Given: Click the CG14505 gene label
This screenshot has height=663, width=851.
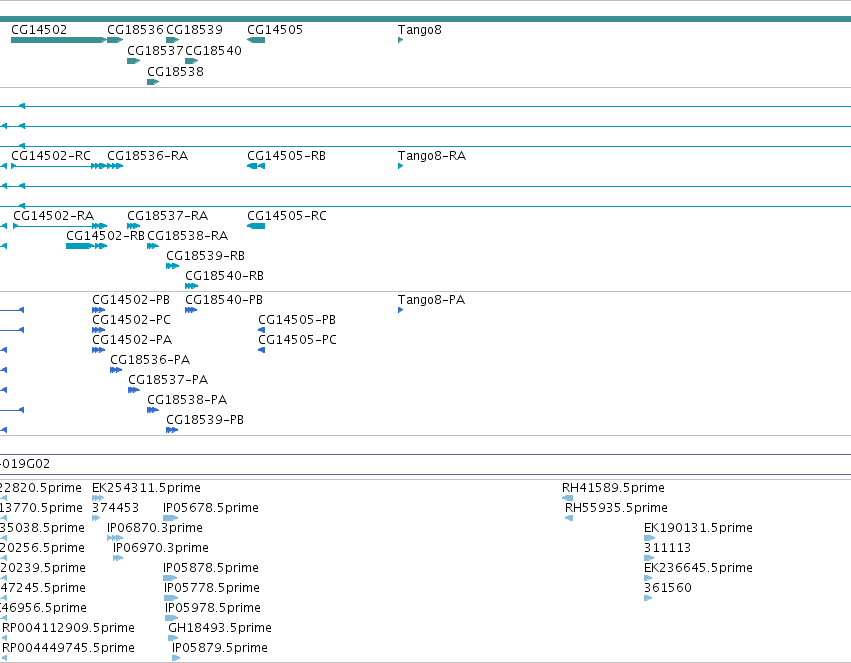Looking at the screenshot, I should [x=275, y=30].
